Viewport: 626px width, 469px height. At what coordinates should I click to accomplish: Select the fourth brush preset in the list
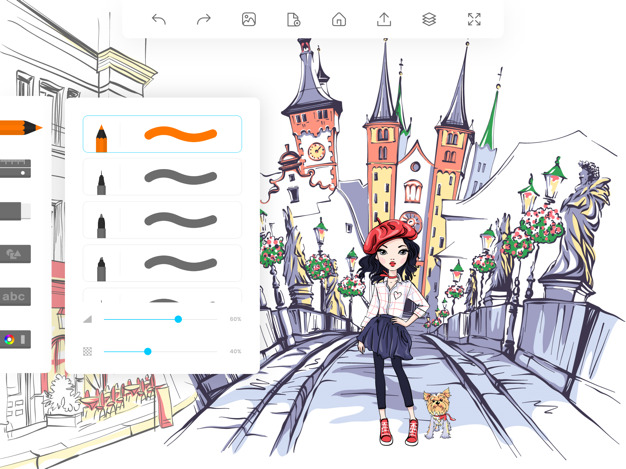pos(162,264)
